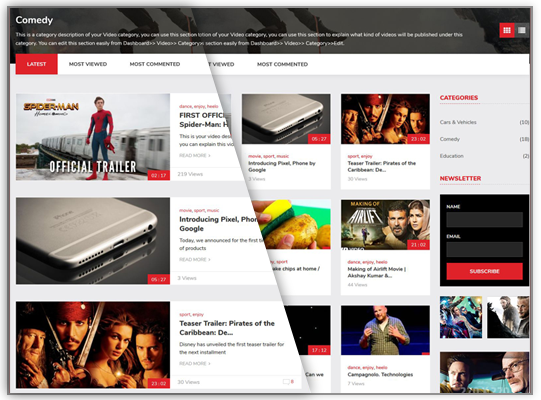This screenshot has width=541, height=400.
Task: Switch to grid view layout icon
Action: coord(507,30)
